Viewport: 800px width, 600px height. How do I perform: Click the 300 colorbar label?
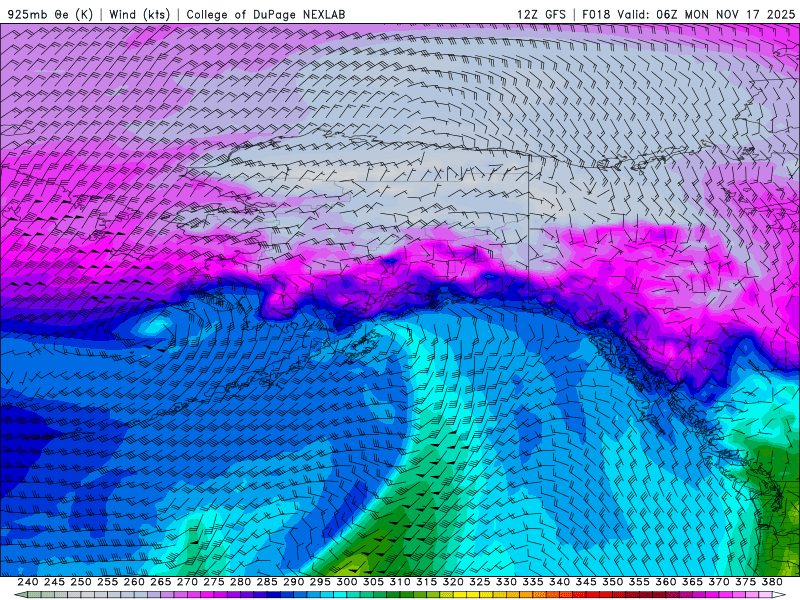tap(346, 582)
